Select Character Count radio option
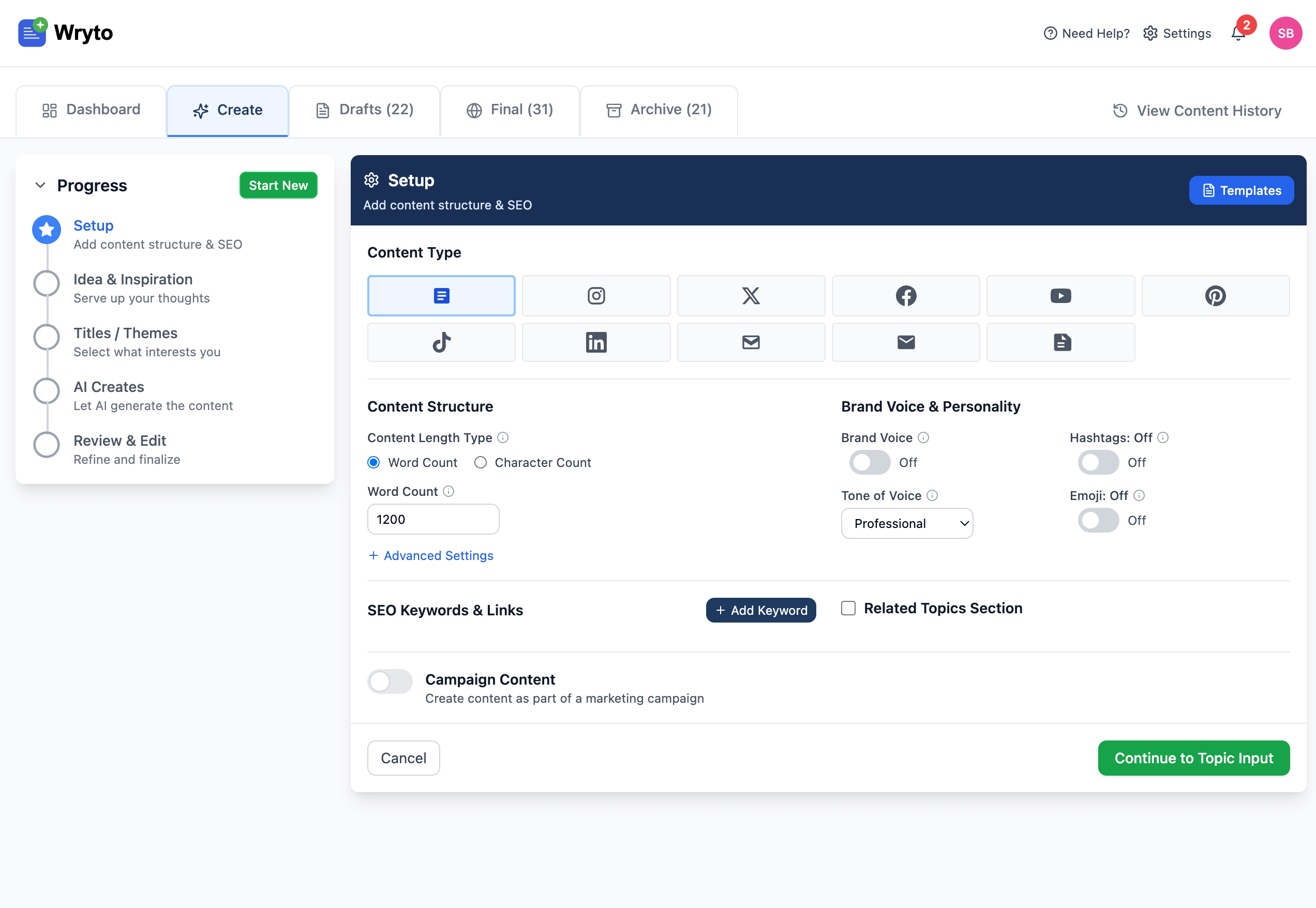 (x=480, y=462)
